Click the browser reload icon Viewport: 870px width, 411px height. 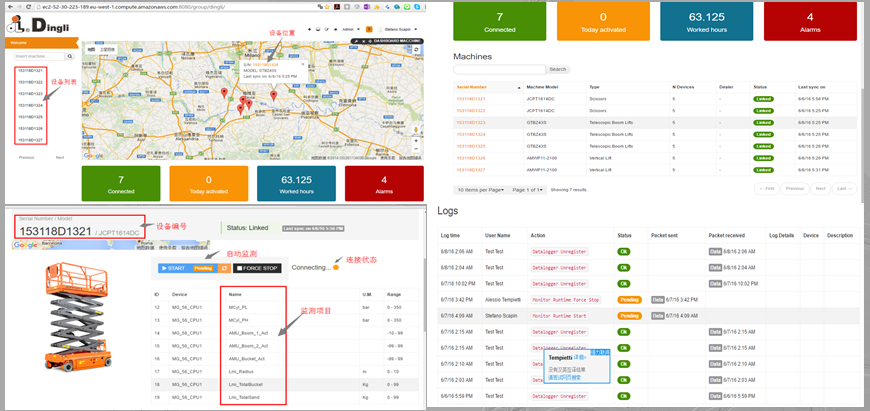(x=26, y=6)
